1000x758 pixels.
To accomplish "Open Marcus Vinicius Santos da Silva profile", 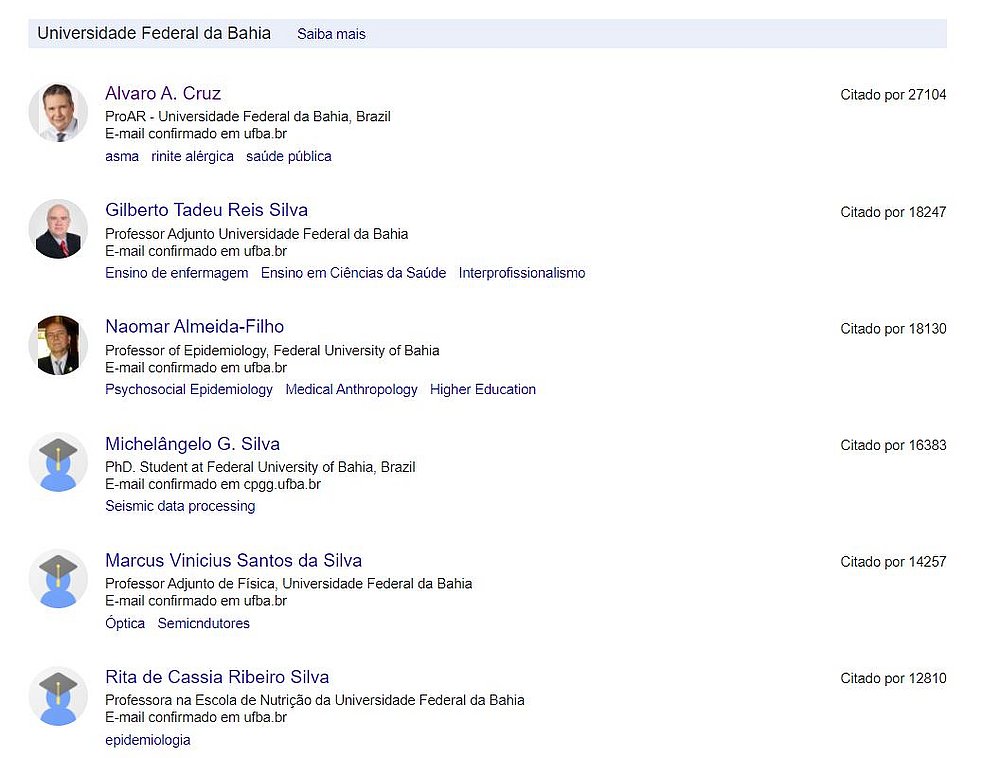I will pos(233,560).
